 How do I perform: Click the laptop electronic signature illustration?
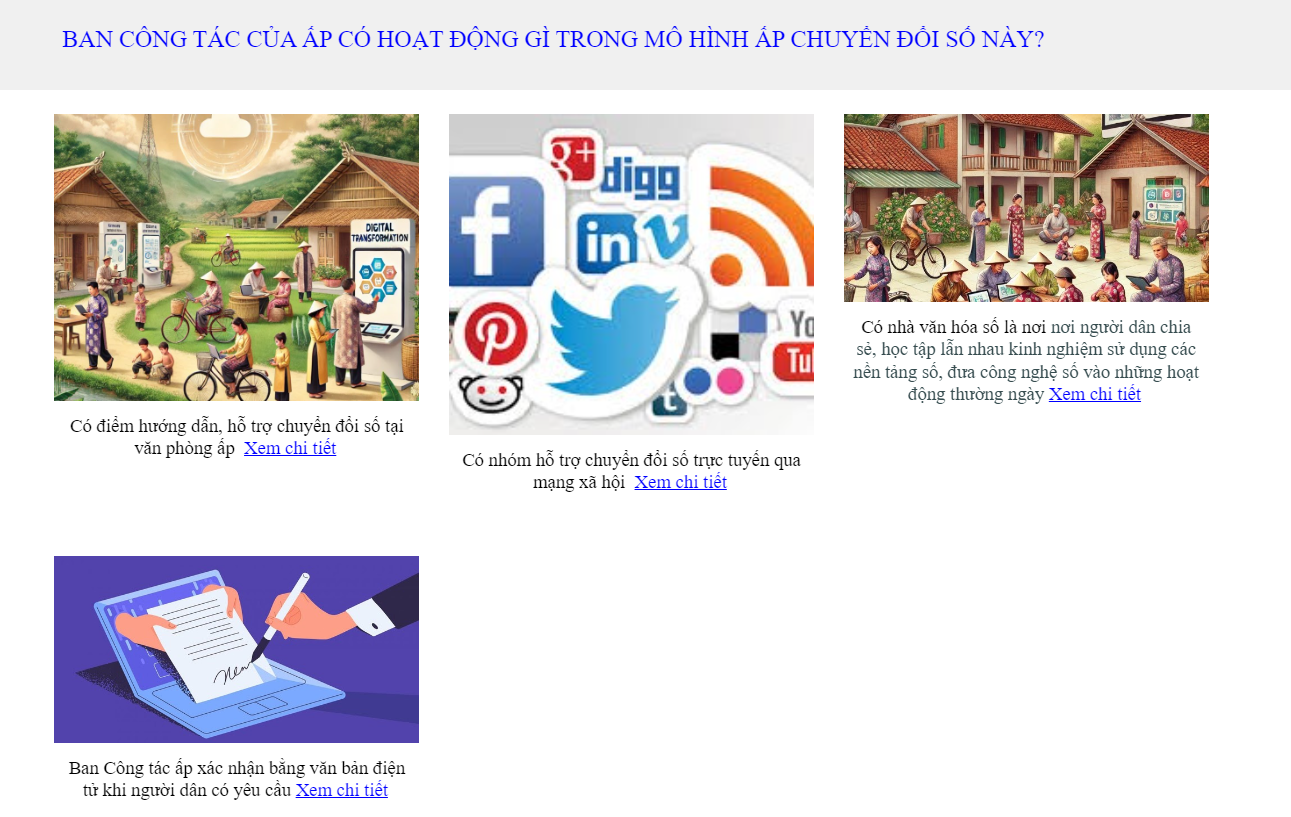236,649
